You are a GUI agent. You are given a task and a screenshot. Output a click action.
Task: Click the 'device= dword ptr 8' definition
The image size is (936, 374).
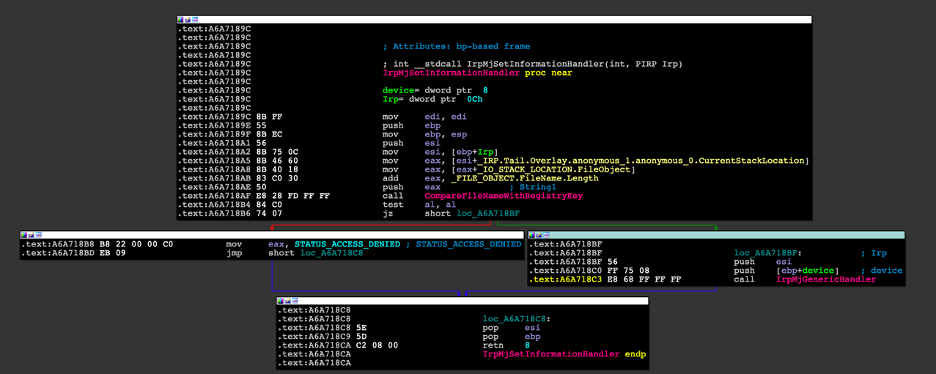pyautogui.click(x=435, y=90)
